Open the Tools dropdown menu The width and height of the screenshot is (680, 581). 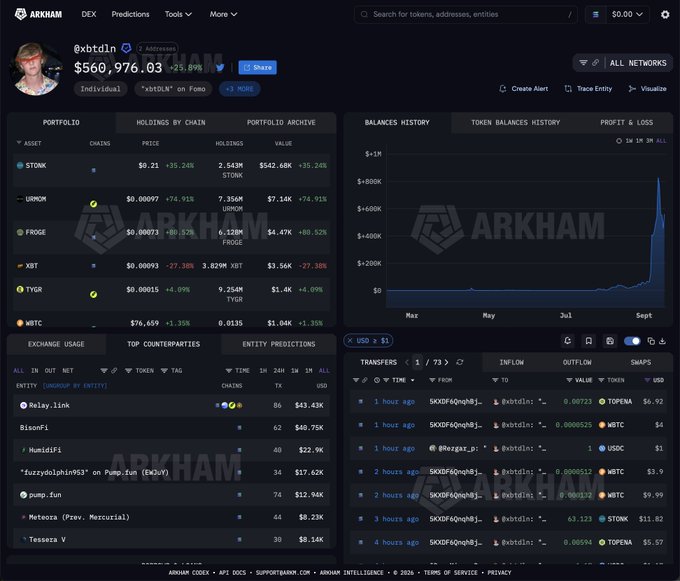[178, 14]
